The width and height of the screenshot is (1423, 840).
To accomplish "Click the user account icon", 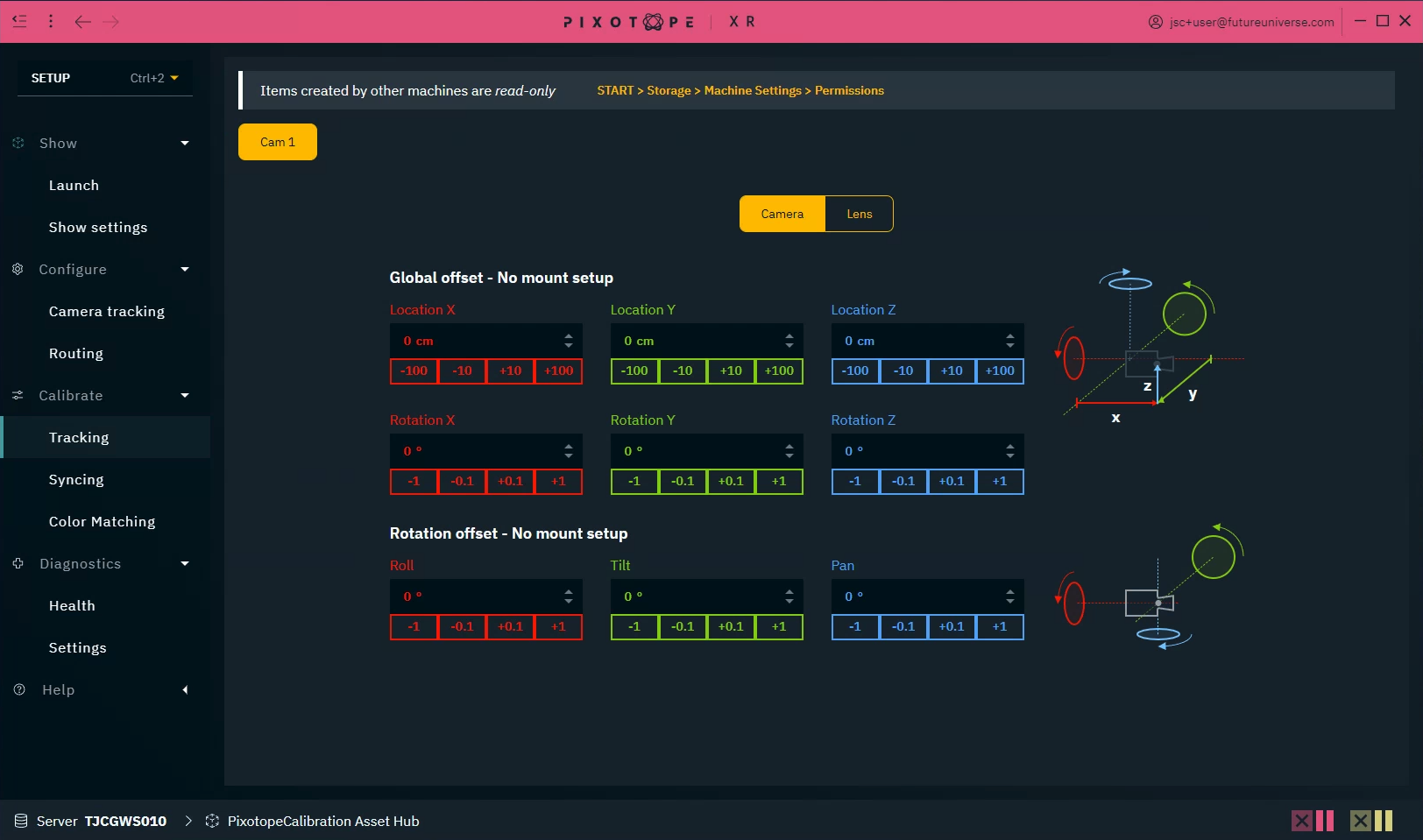I will (x=1155, y=22).
